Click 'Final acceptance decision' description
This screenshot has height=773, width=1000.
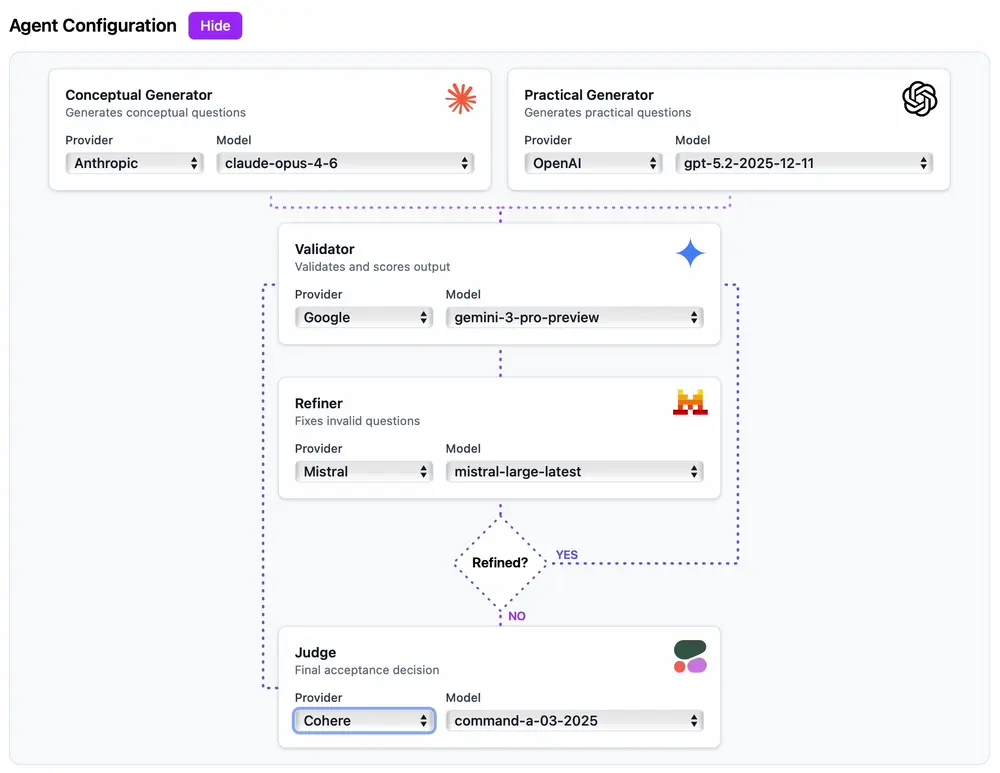click(367, 670)
